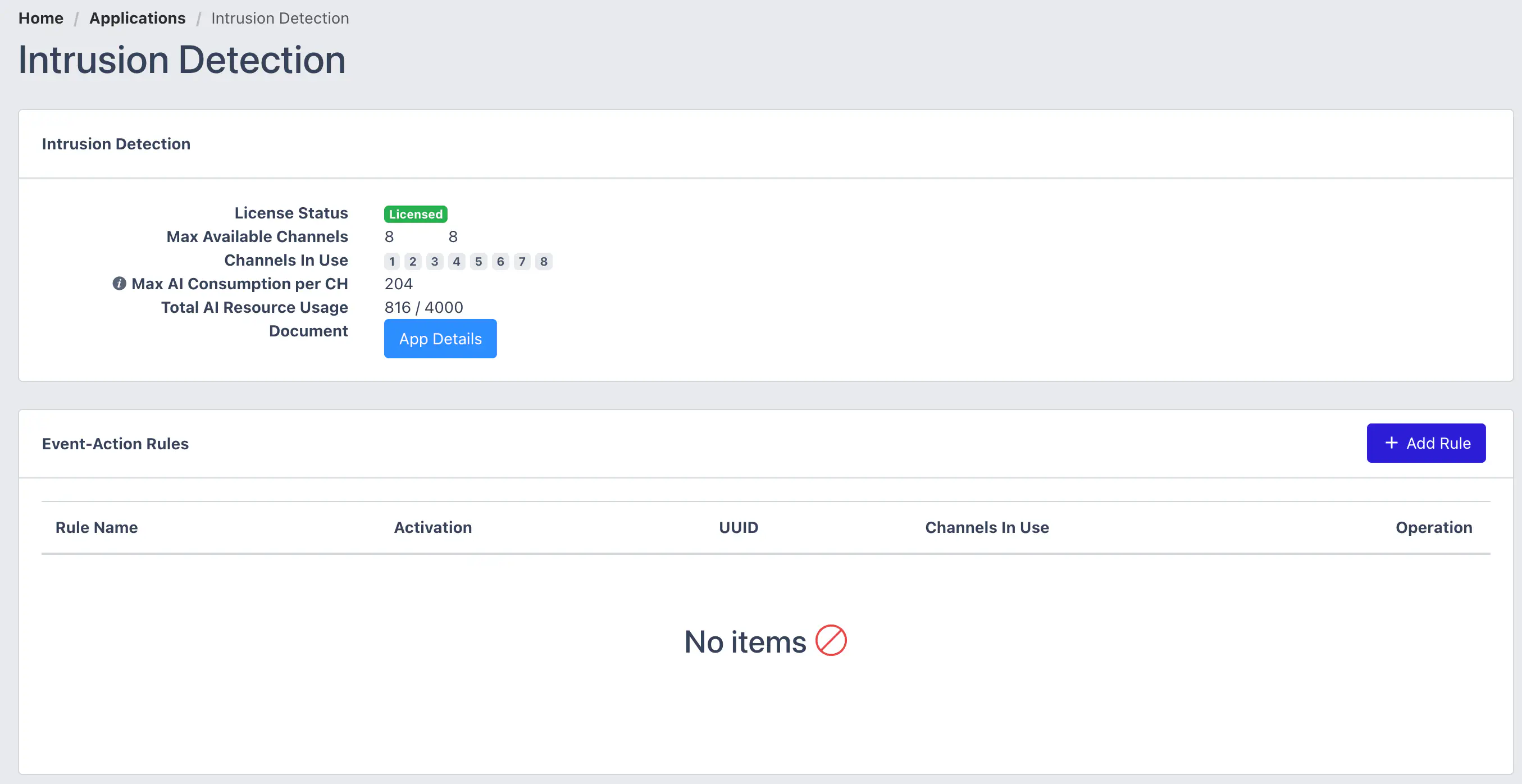Click the License Status label
The height and width of the screenshot is (784, 1522).
click(291, 213)
